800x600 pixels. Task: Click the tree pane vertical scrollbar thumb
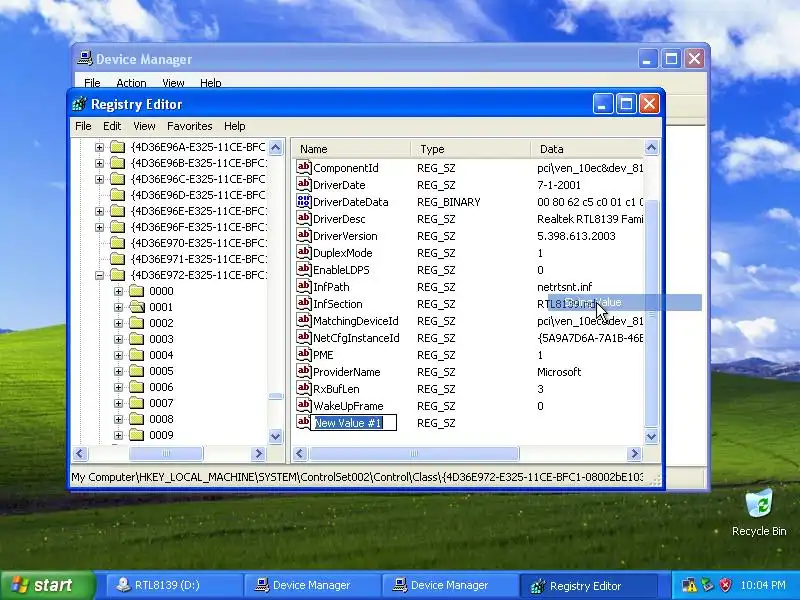(x=276, y=396)
